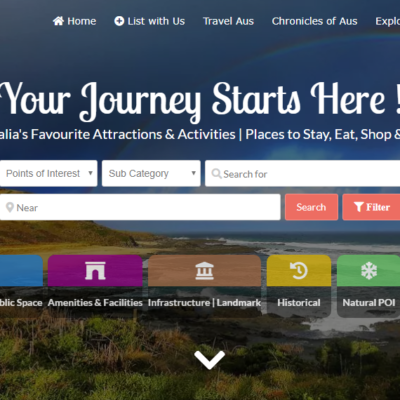400x400 pixels.
Task: Open the Travel Aus menu
Action: (x=228, y=21)
